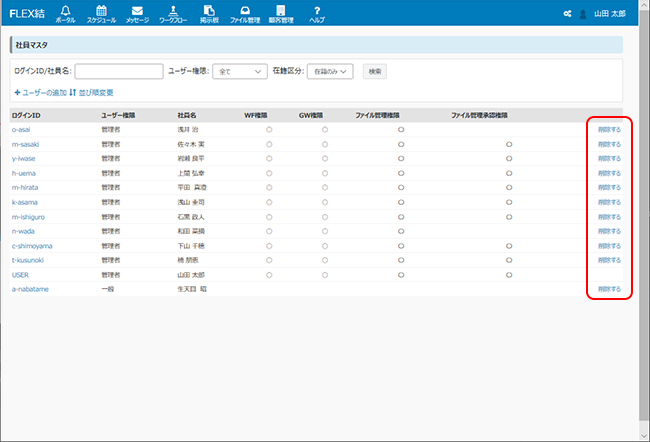Open the a-nabatame login ID

30,289
